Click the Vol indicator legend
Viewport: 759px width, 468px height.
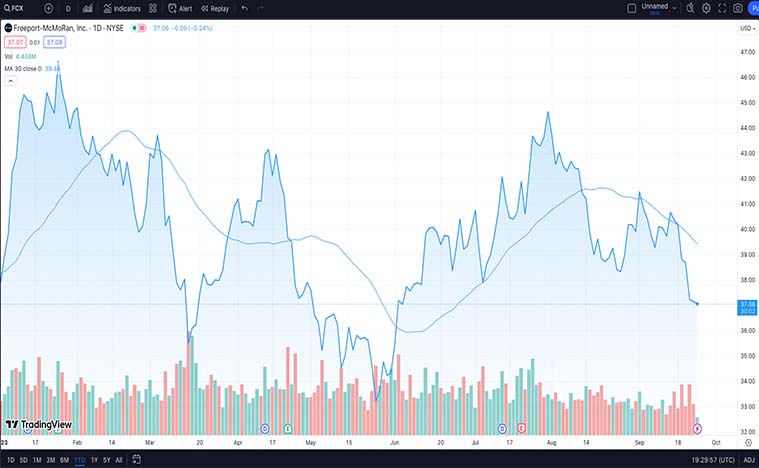20,57
